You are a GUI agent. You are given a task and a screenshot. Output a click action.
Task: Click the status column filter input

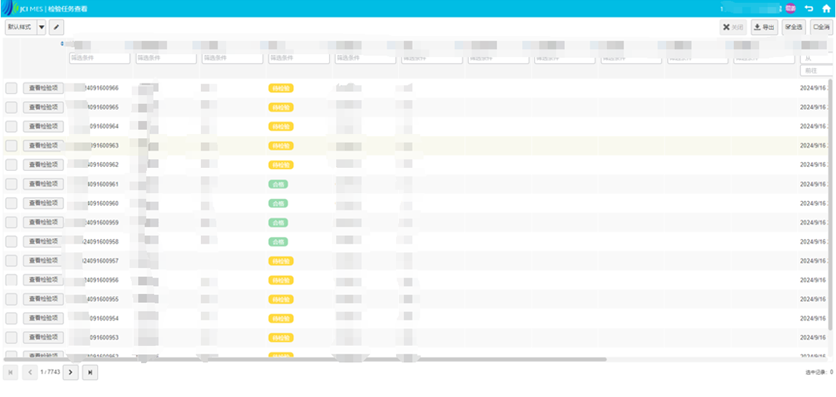coord(299,58)
